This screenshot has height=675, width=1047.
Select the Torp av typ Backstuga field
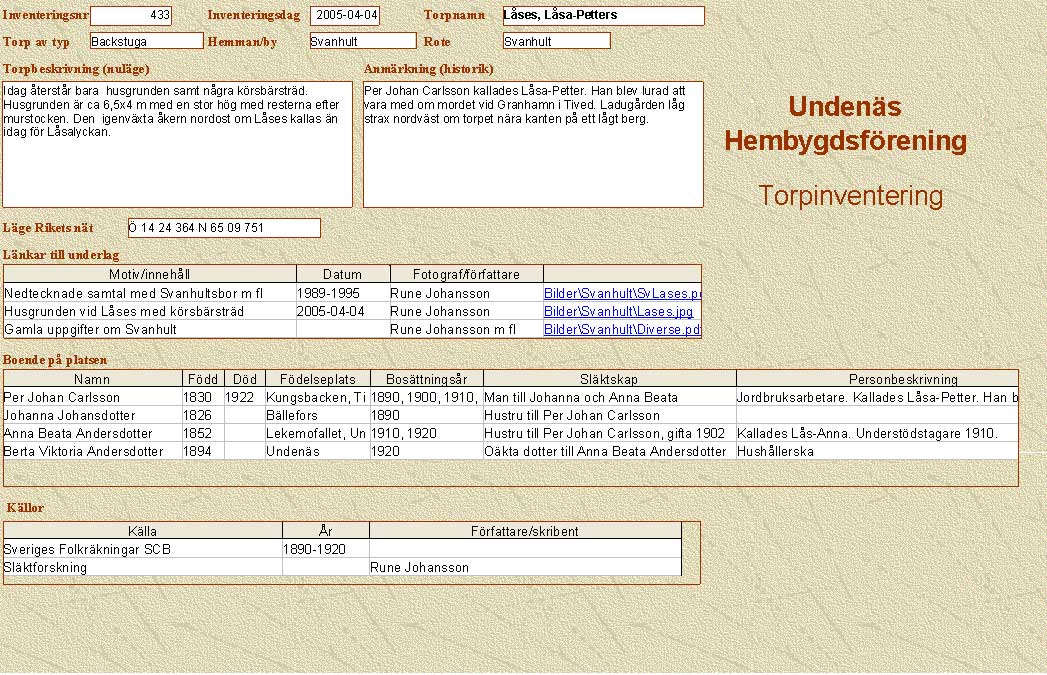146,42
